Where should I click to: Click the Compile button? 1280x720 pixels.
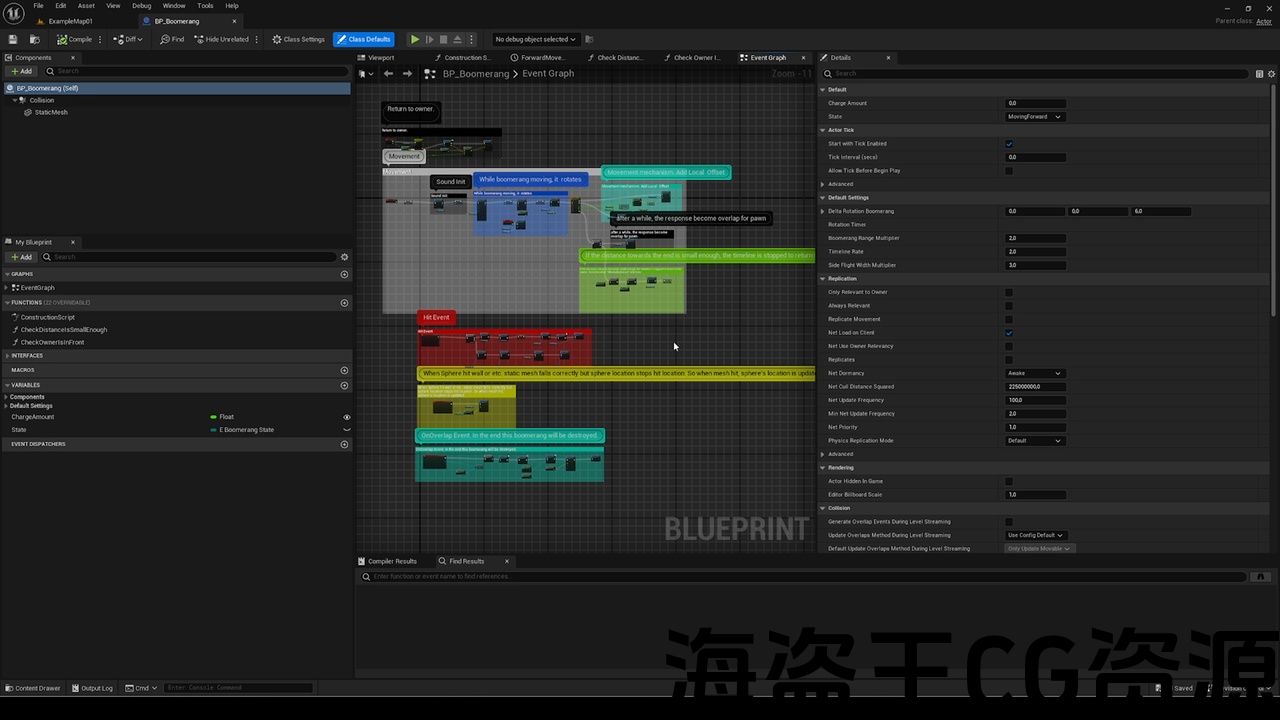(75, 39)
